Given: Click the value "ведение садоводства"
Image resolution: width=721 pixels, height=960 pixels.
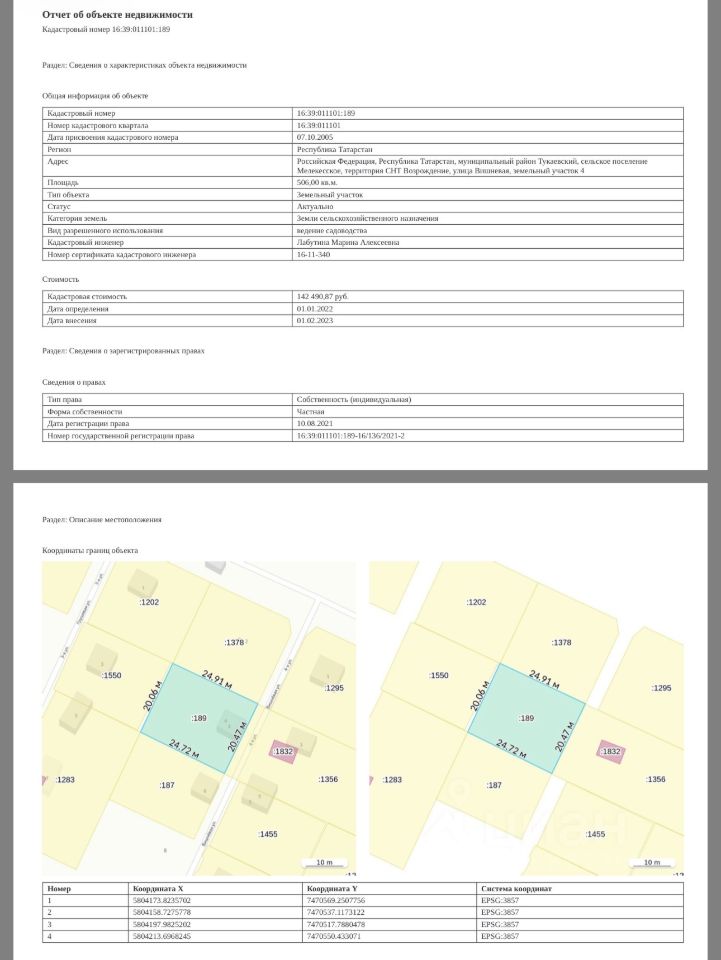Looking at the screenshot, I should (332, 231).
